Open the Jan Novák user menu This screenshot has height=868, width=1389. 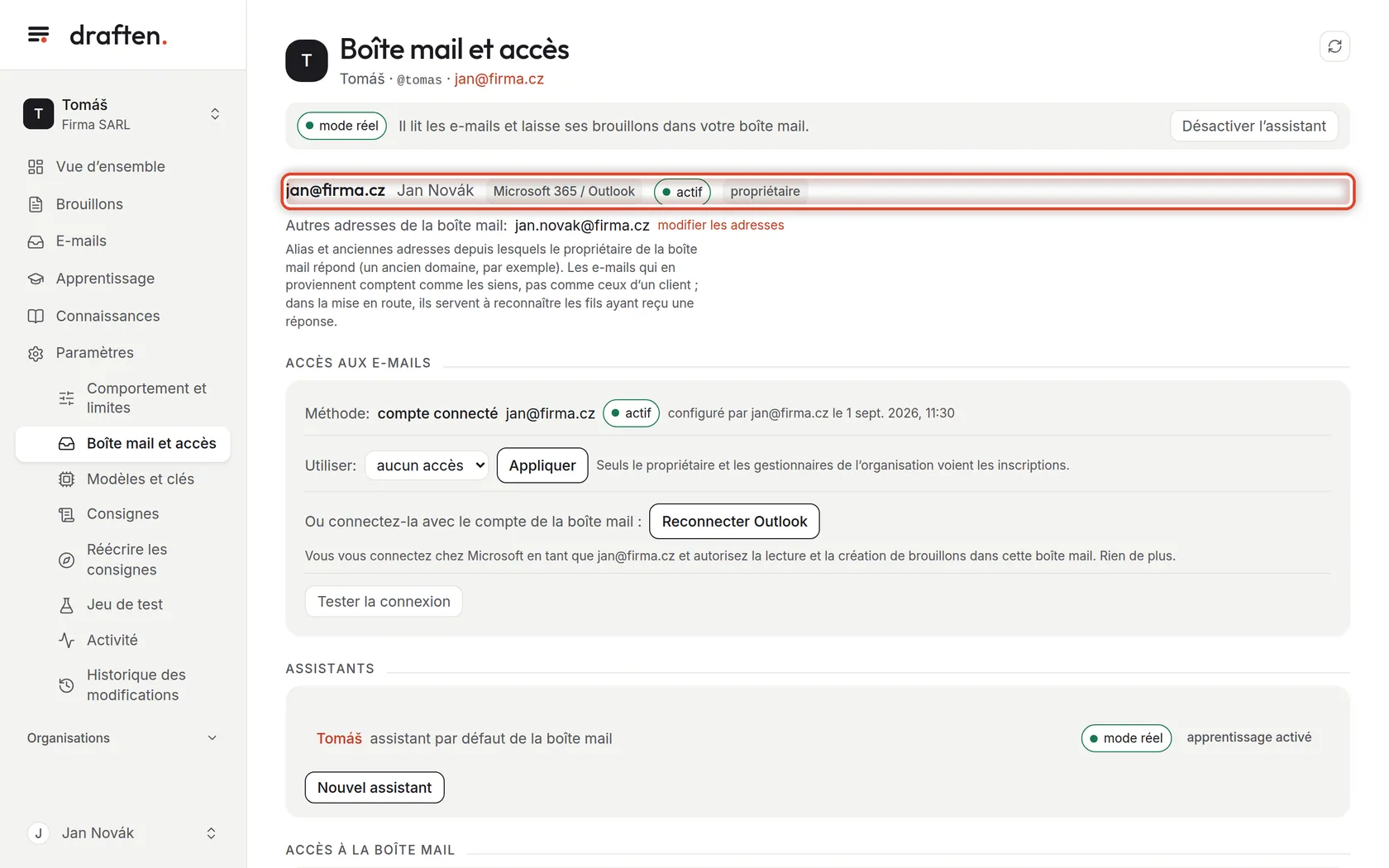click(x=122, y=833)
